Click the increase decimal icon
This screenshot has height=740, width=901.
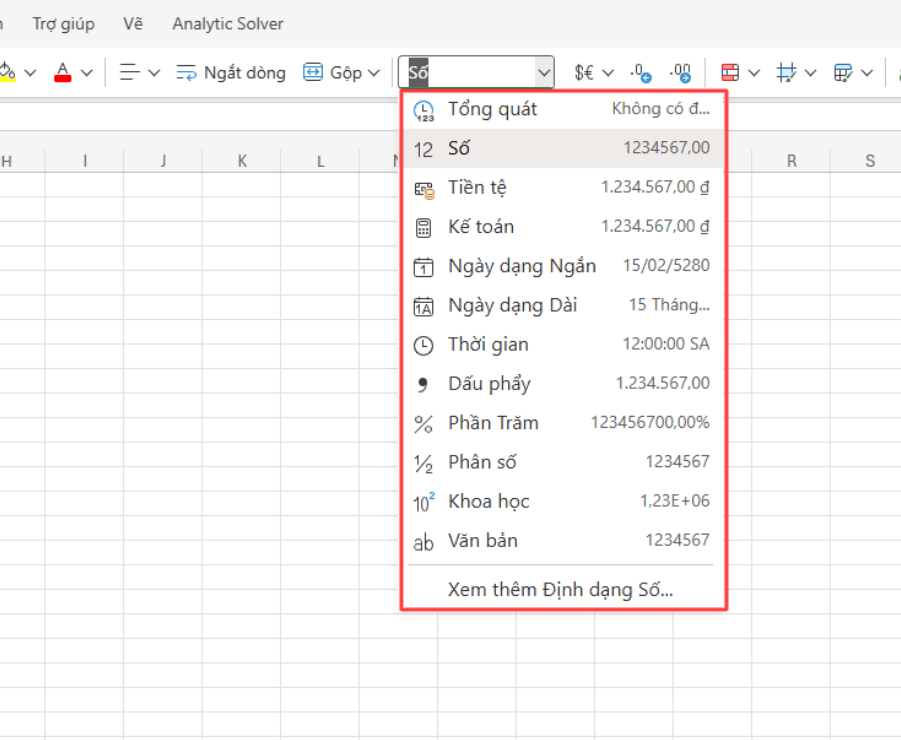click(680, 73)
